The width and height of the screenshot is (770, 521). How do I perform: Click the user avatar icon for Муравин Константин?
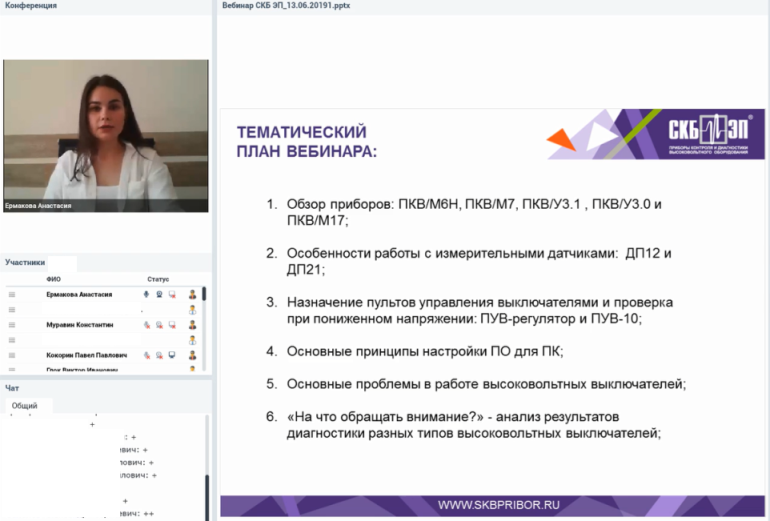pyautogui.click(x=192, y=325)
